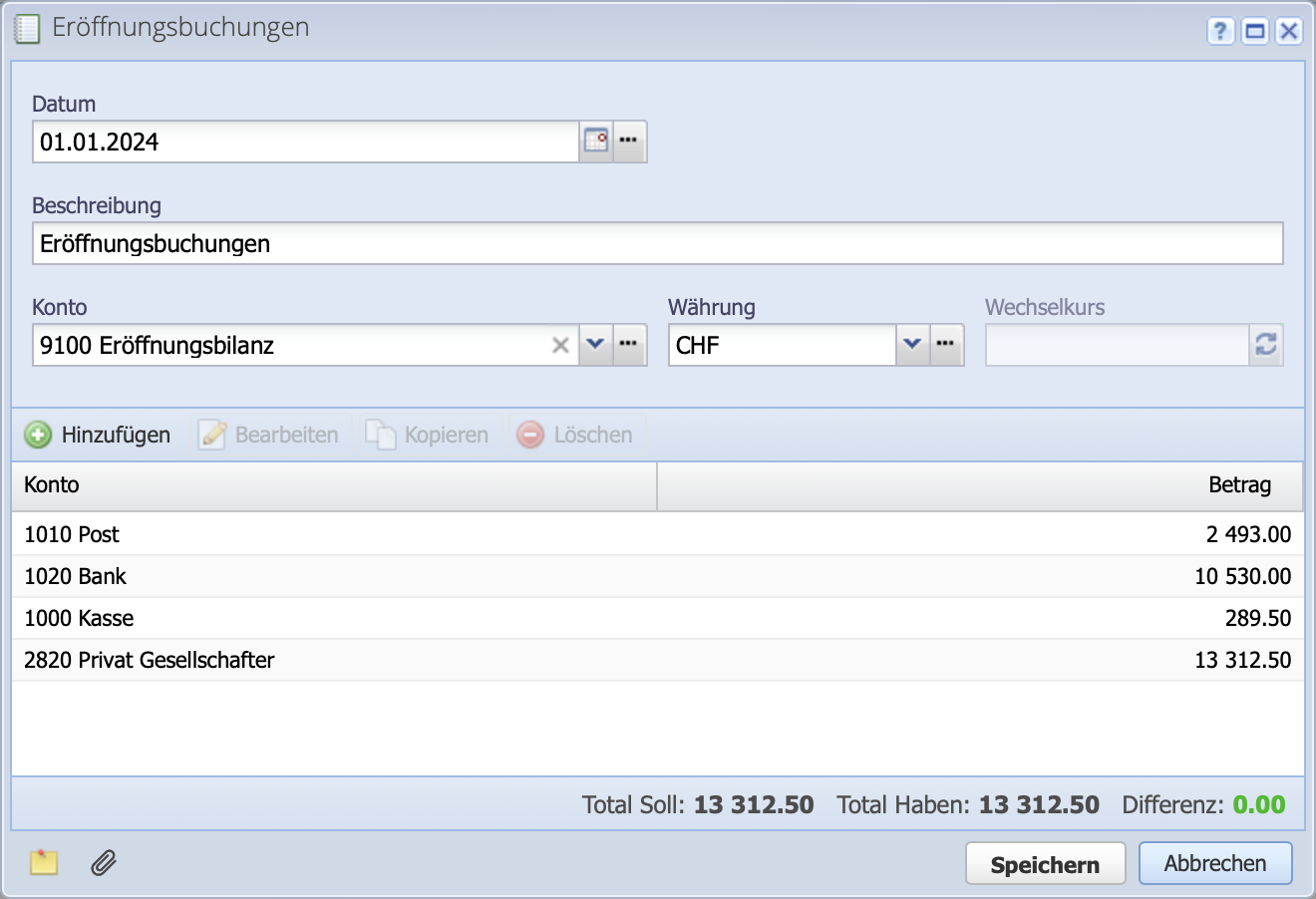Select the Bearbeiten pencil icon
The image size is (1316, 899).
(x=211, y=435)
